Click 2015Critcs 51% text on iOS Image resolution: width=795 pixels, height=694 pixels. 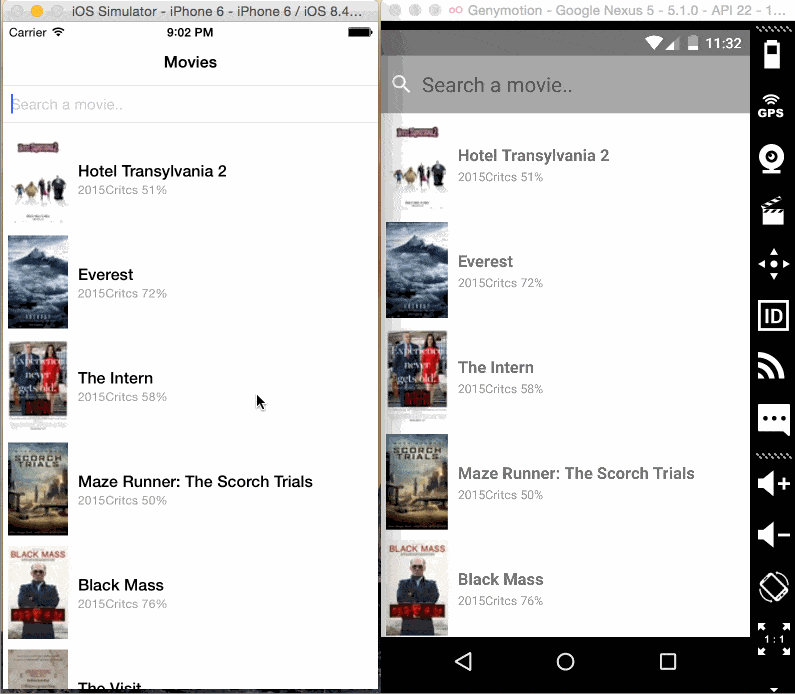[122, 190]
